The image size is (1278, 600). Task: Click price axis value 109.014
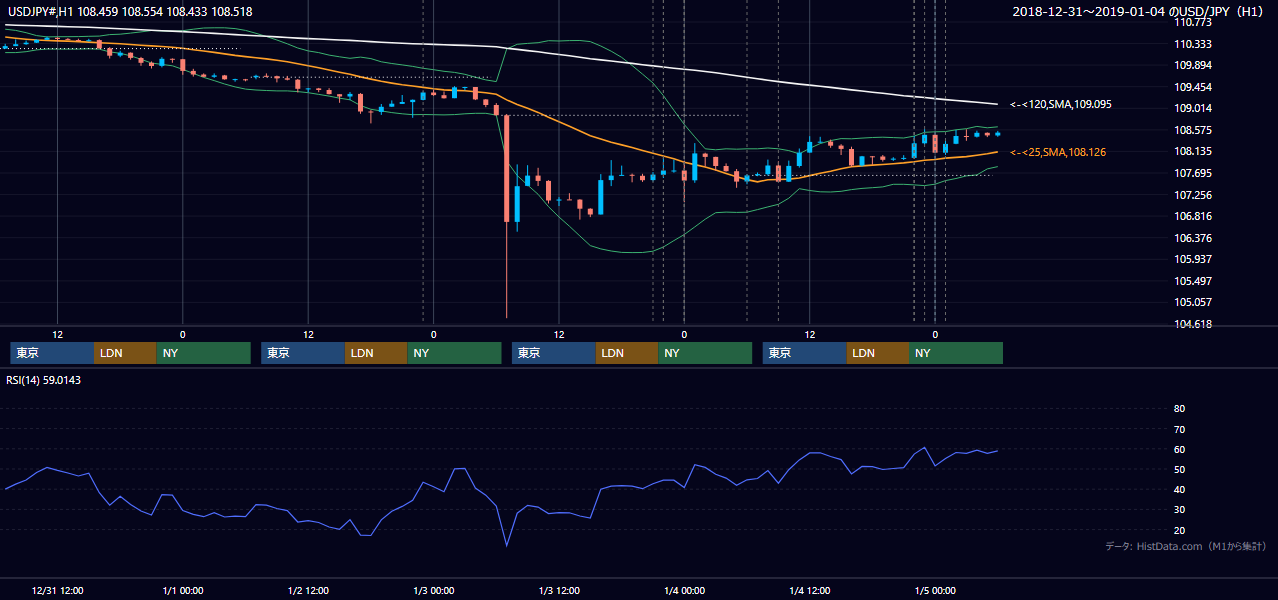1193,108
